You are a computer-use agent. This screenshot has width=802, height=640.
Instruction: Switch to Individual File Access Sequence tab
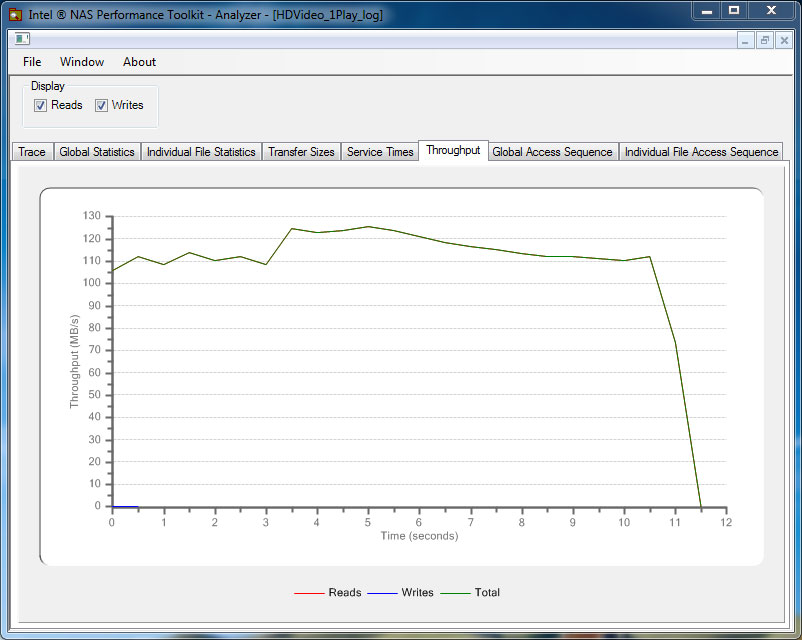(x=701, y=152)
